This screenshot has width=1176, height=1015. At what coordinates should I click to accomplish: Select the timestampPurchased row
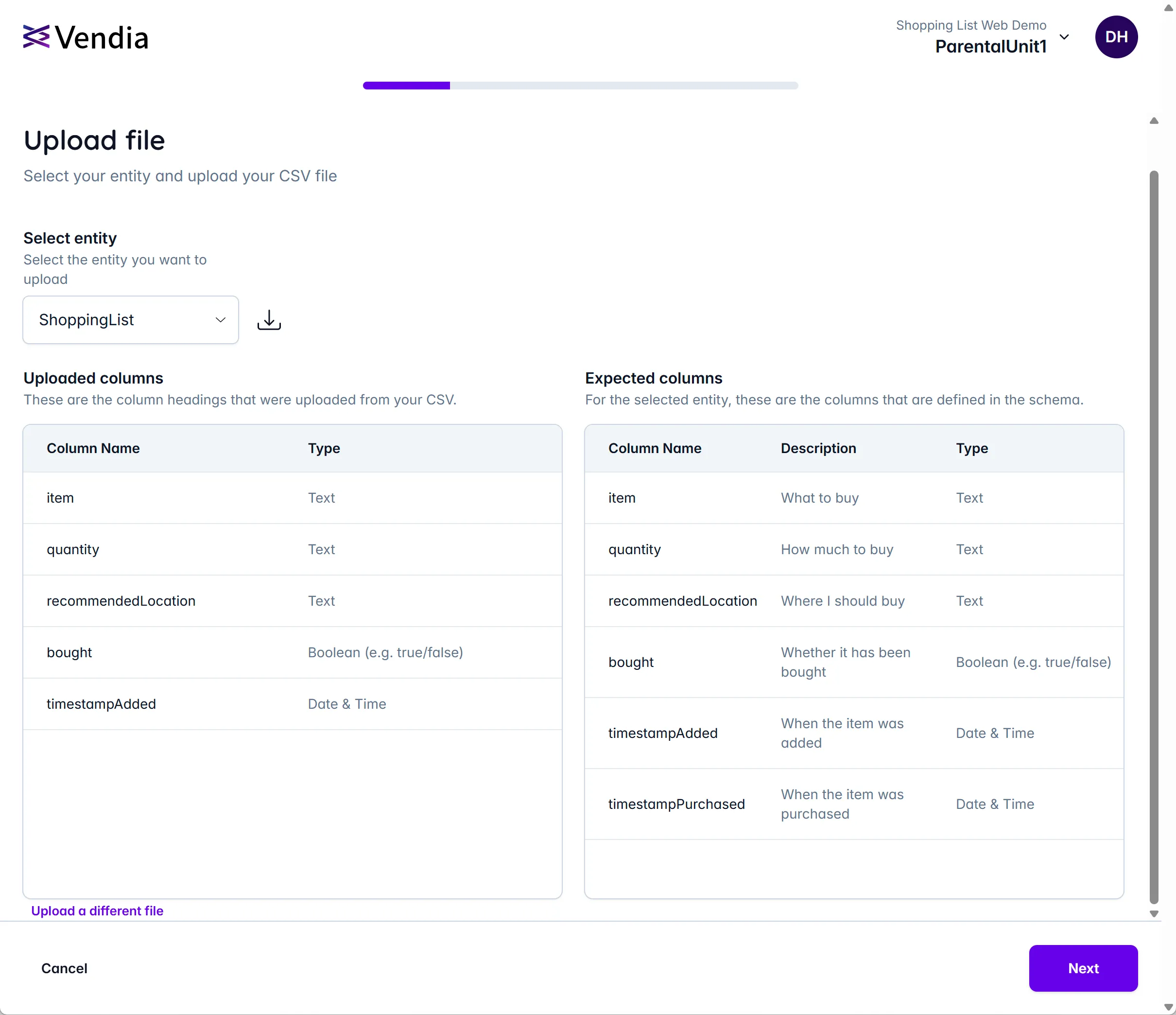coord(854,805)
